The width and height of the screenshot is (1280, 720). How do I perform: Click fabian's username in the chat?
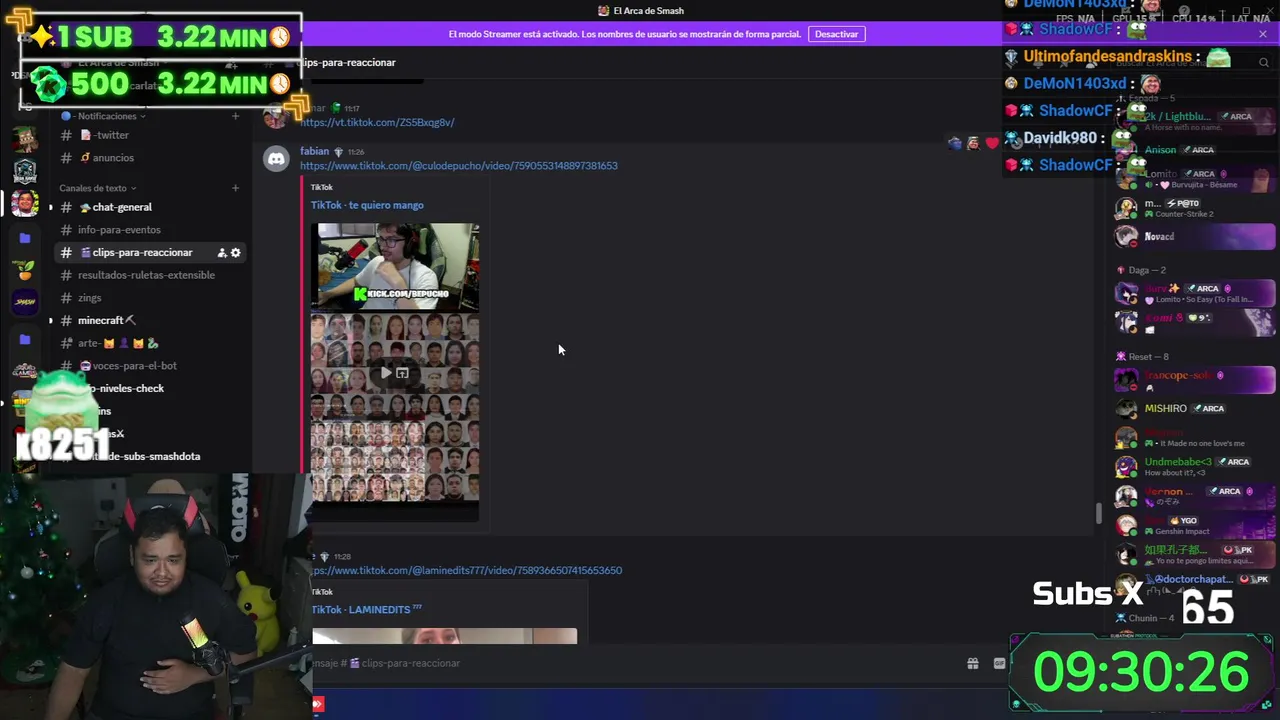coord(314,151)
